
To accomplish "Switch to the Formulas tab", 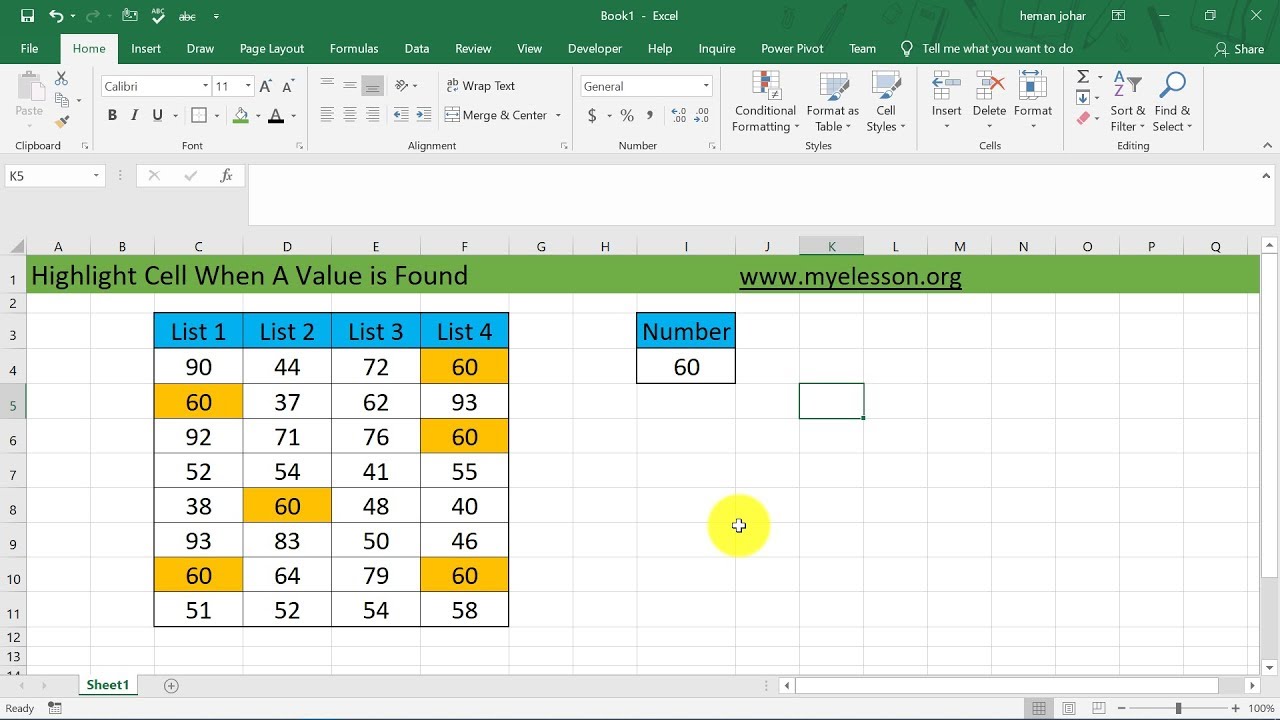I will tap(354, 48).
